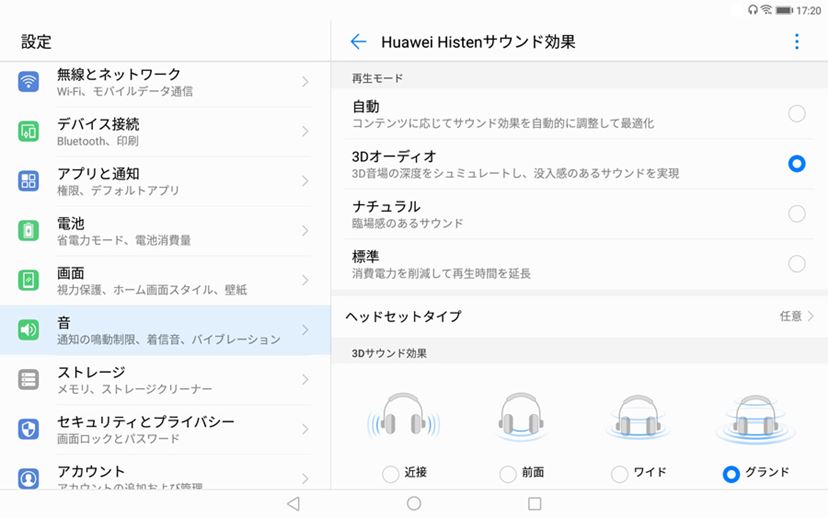Select the 近接 3D effect radio button
Viewport: 828px width, 518px height.
(x=390, y=474)
